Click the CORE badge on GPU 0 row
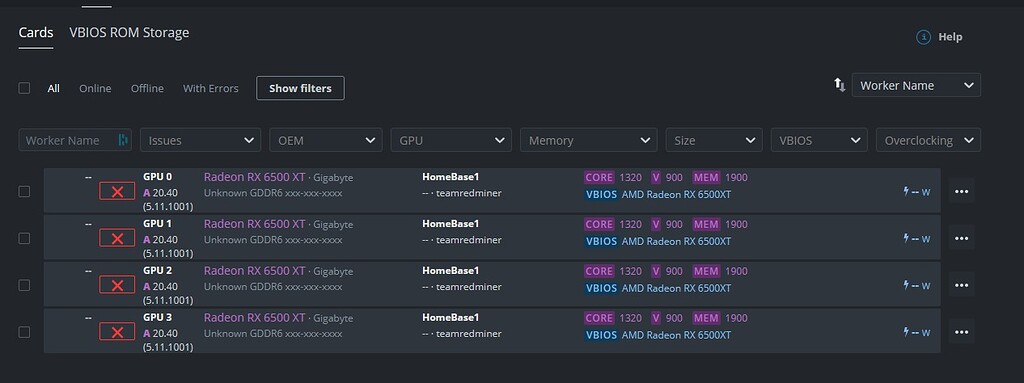 [x=599, y=177]
